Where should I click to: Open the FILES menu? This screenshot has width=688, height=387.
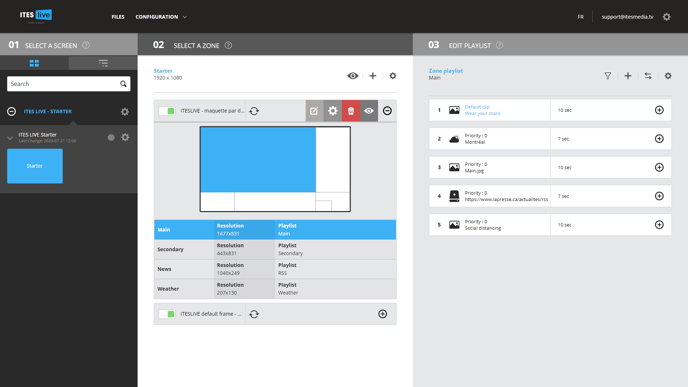118,17
